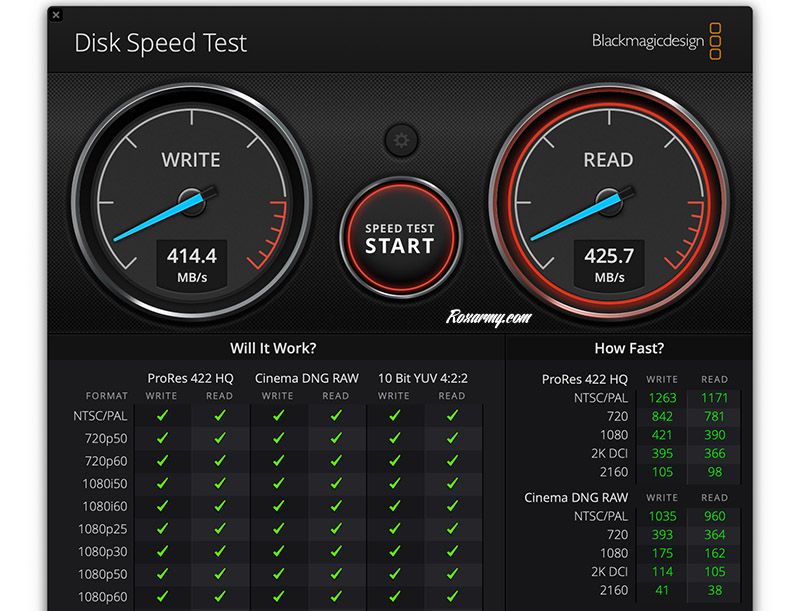Viewport: 800px width, 611px height.
Task: Click 10 Bit YUV read checkmark for 1080p60
Action: [452, 597]
